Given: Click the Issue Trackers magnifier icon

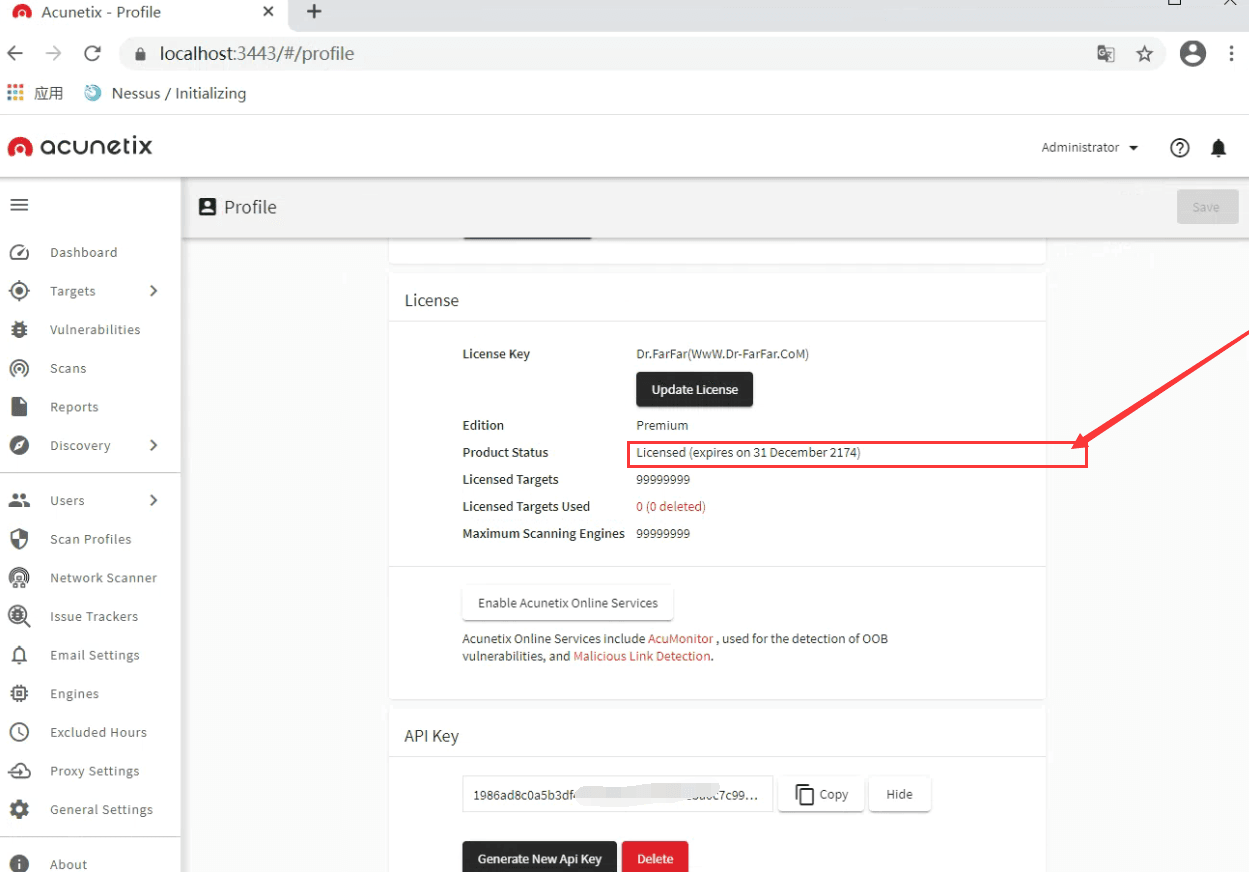Looking at the screenshot, I should click(19, 617).
